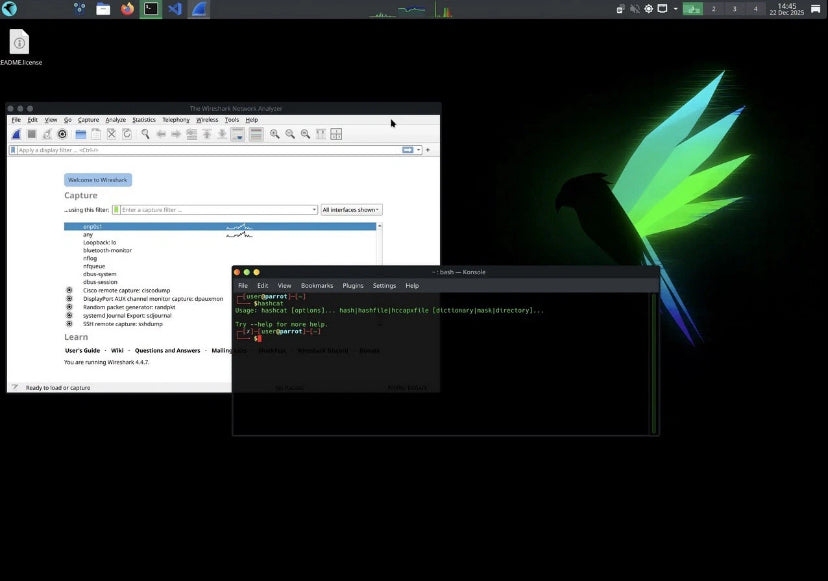The width and height of the screenshot is (828, 581).
Task: Select the highlighted enp0s1 interface row
Action: point(220,227)
